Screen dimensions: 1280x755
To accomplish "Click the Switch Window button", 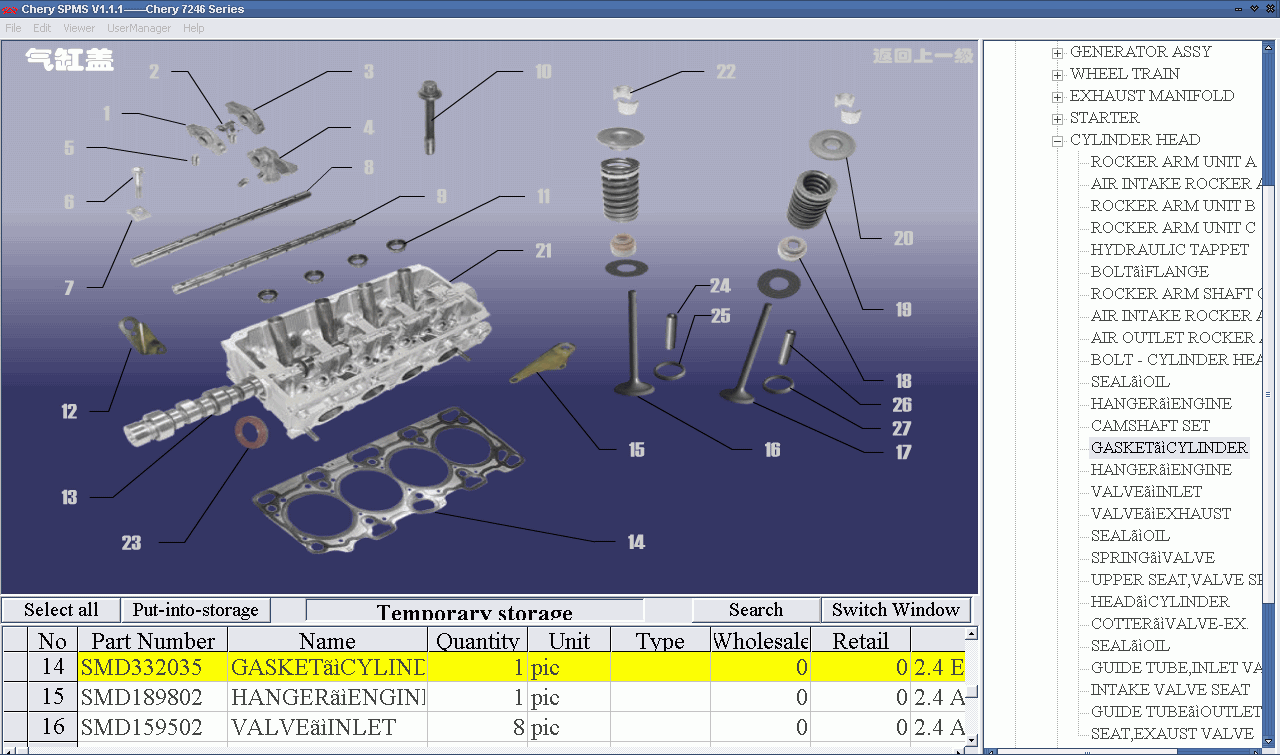I will tap(895, 610).
